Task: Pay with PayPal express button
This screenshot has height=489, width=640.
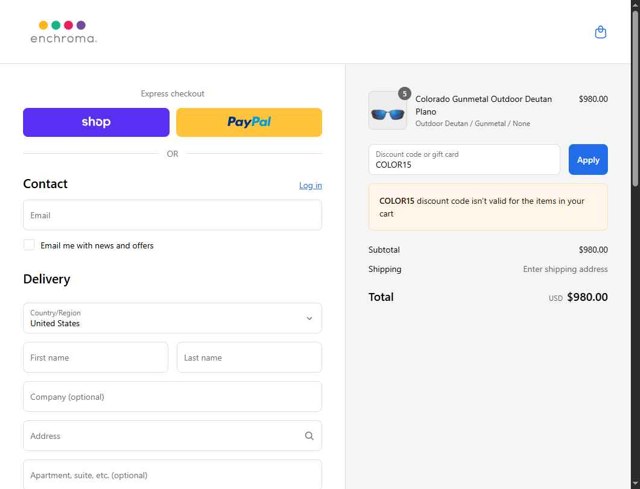Action: tap(249, 122)
